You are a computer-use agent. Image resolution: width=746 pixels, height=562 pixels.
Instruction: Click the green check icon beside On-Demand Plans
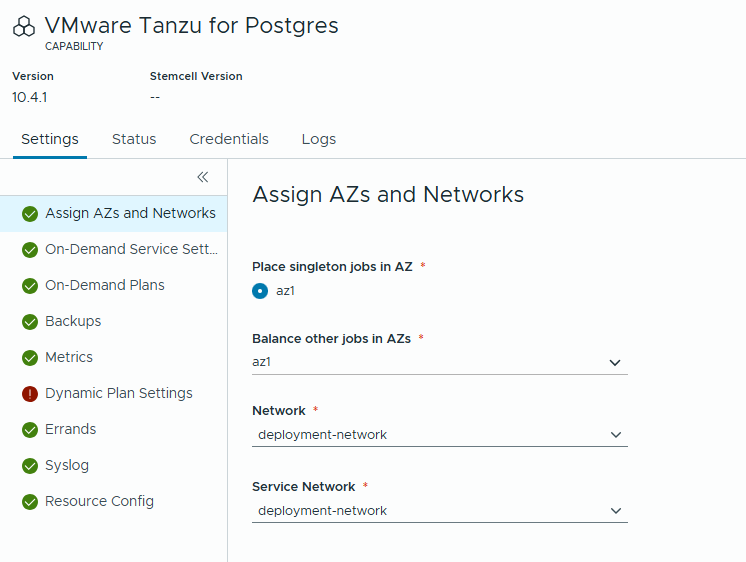[30, 286]
